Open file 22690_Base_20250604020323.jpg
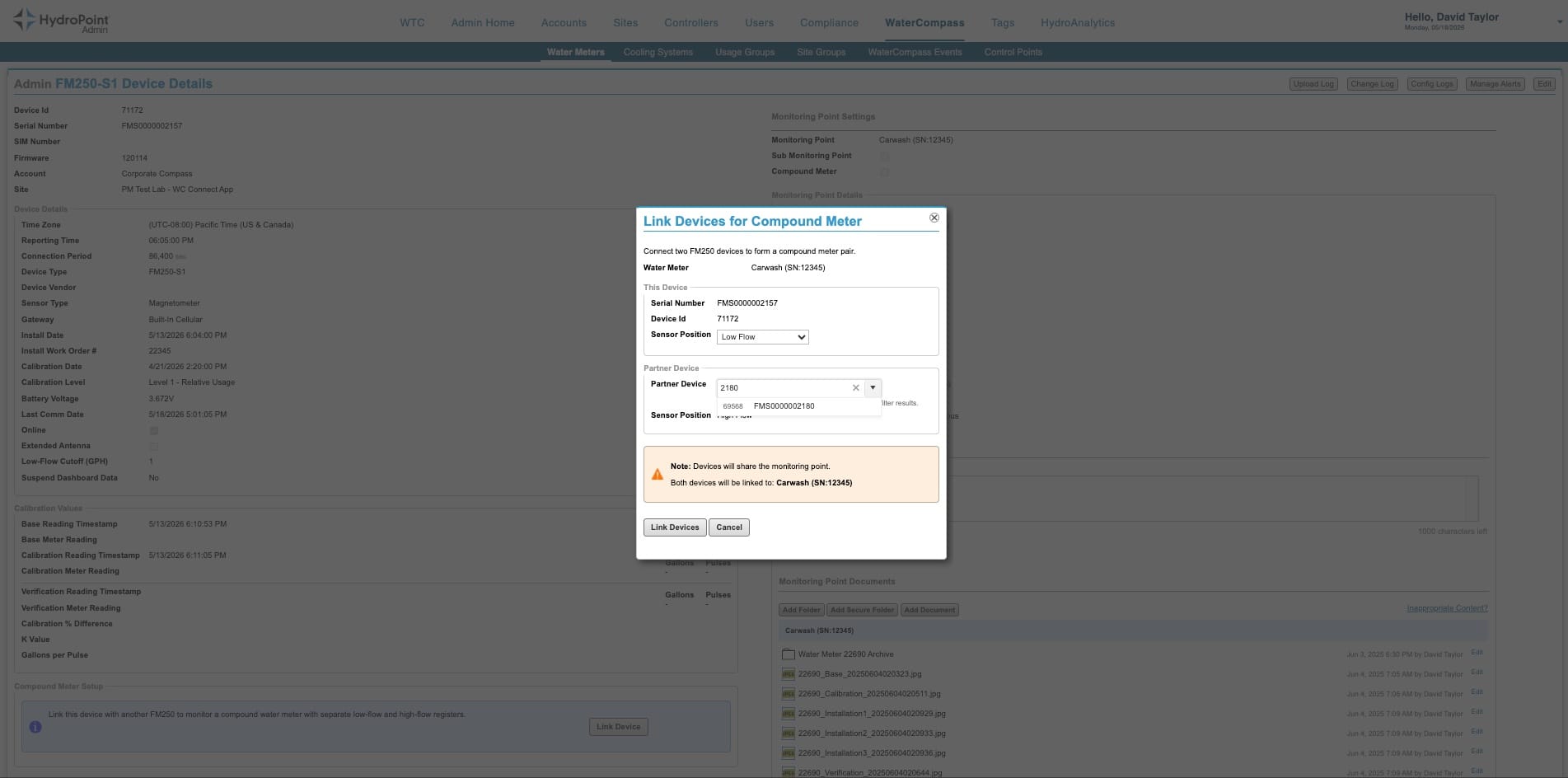Image resolution: width=1568 pixels, height=778 pixels. (859, 674)
